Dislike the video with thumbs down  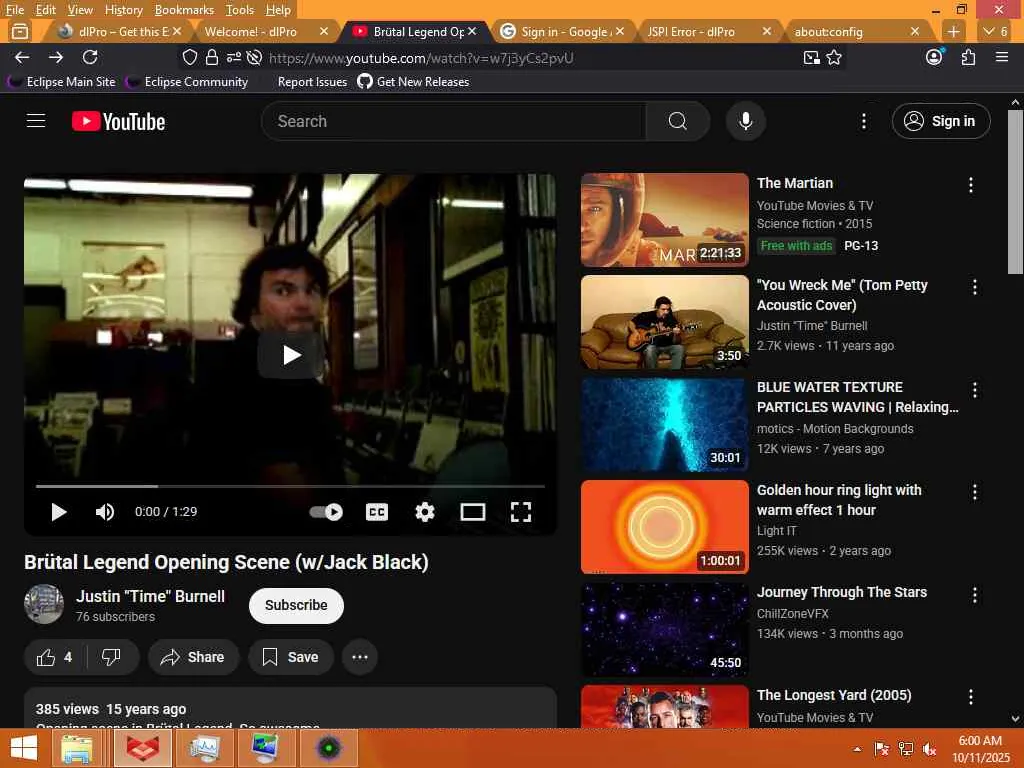(112, 657)
